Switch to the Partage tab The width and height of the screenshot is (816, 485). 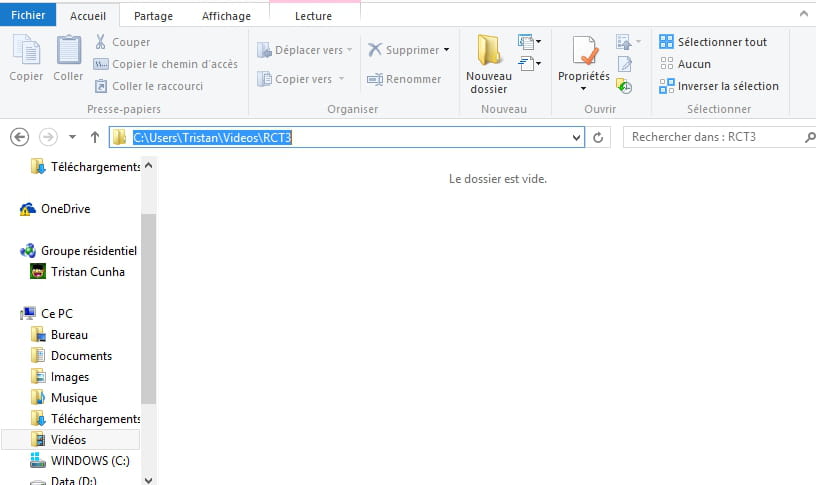click(153, 16)
